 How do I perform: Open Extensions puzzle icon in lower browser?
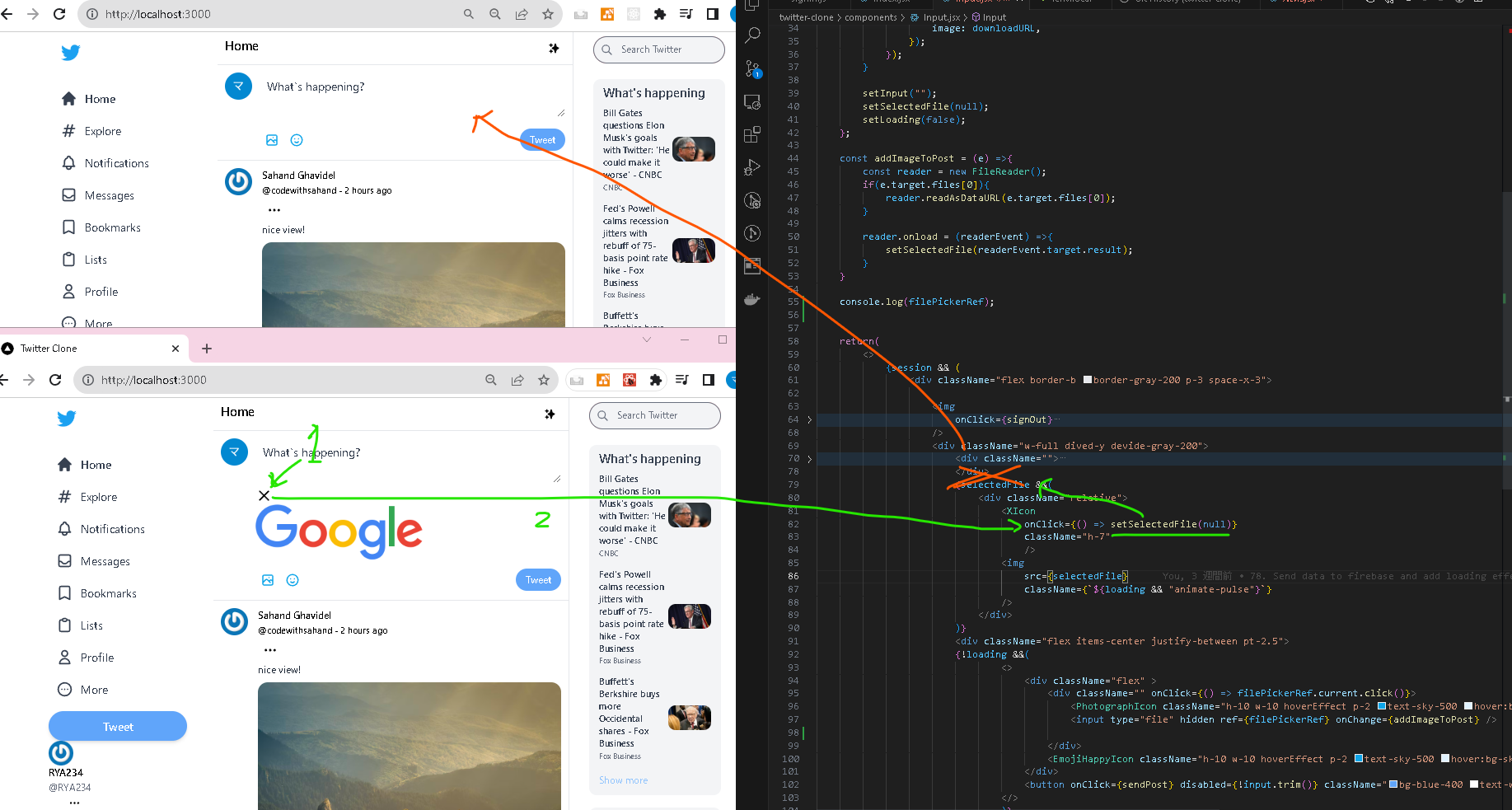655,380
